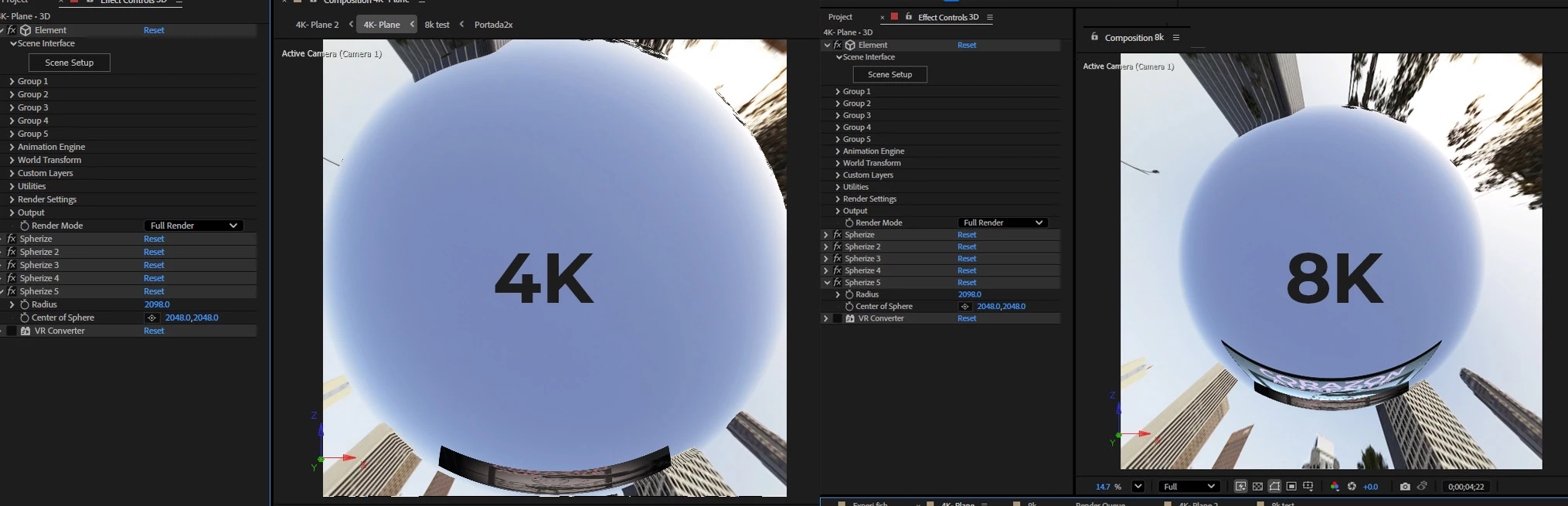Select the Portada2x breadcrumb tab
Screen dimensions: 1568x506
tap(494, 25)
